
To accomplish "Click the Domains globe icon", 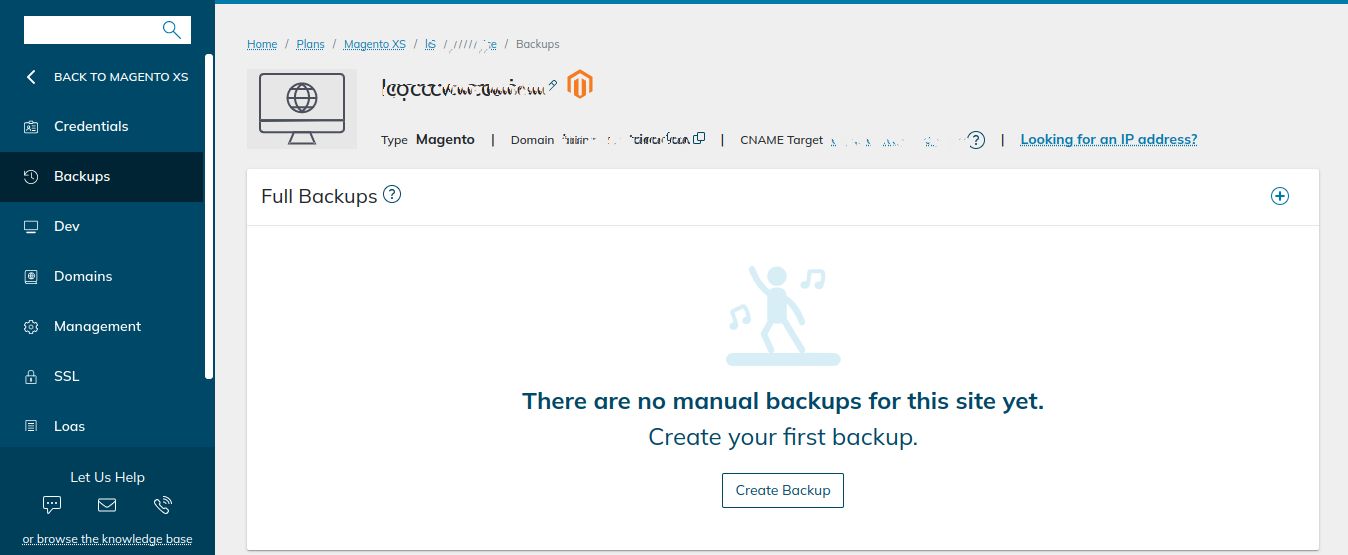I will tap(31, 277).
